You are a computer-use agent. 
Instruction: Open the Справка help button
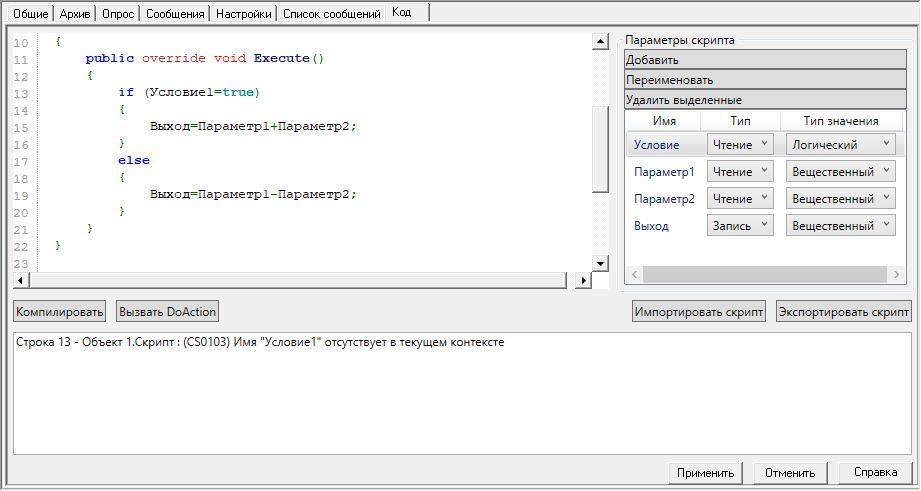coord(875,472)
